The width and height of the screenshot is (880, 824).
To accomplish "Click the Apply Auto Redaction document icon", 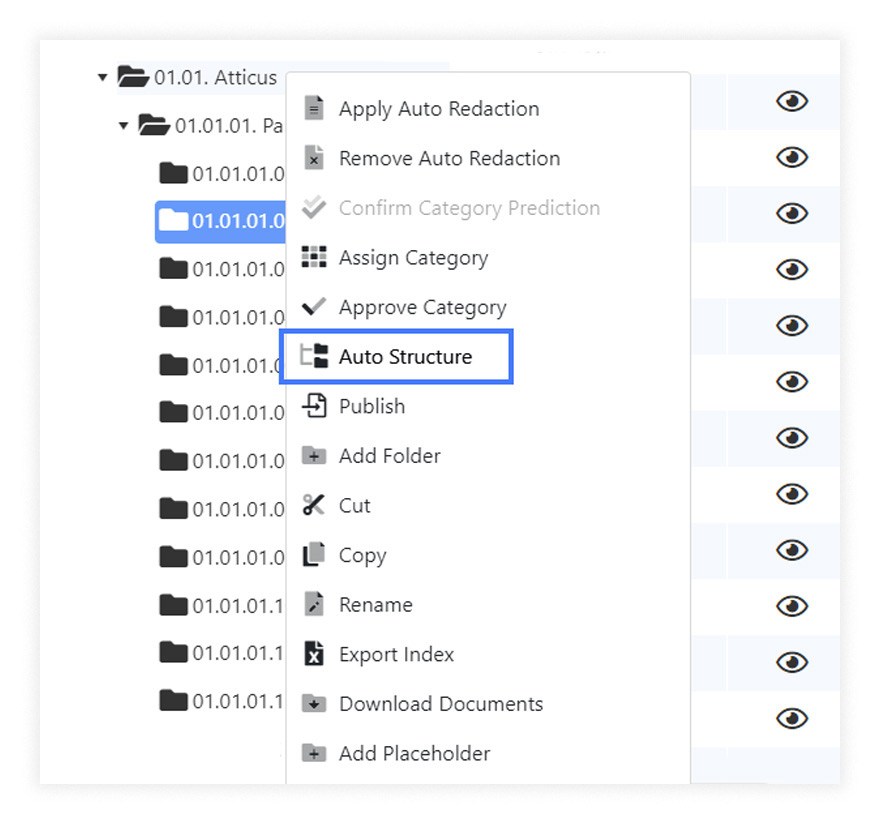I will 314,108.
